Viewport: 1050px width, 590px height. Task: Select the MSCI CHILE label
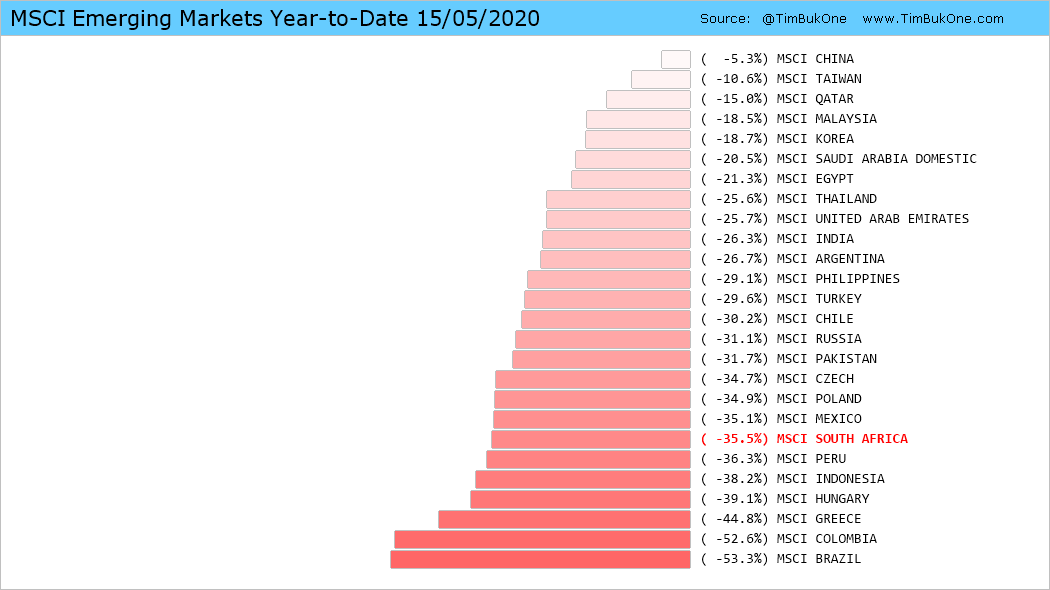click(815, 319)
